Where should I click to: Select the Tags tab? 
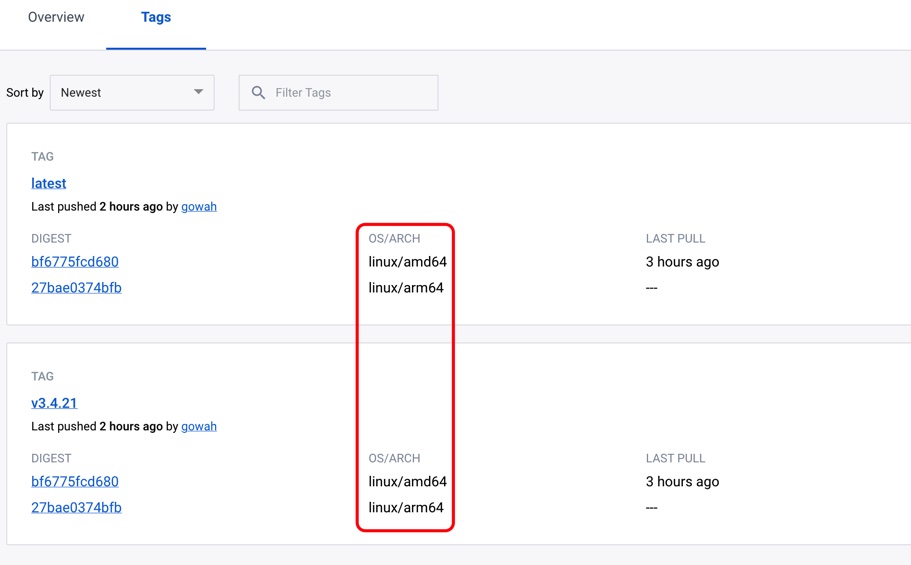(156, 17)
